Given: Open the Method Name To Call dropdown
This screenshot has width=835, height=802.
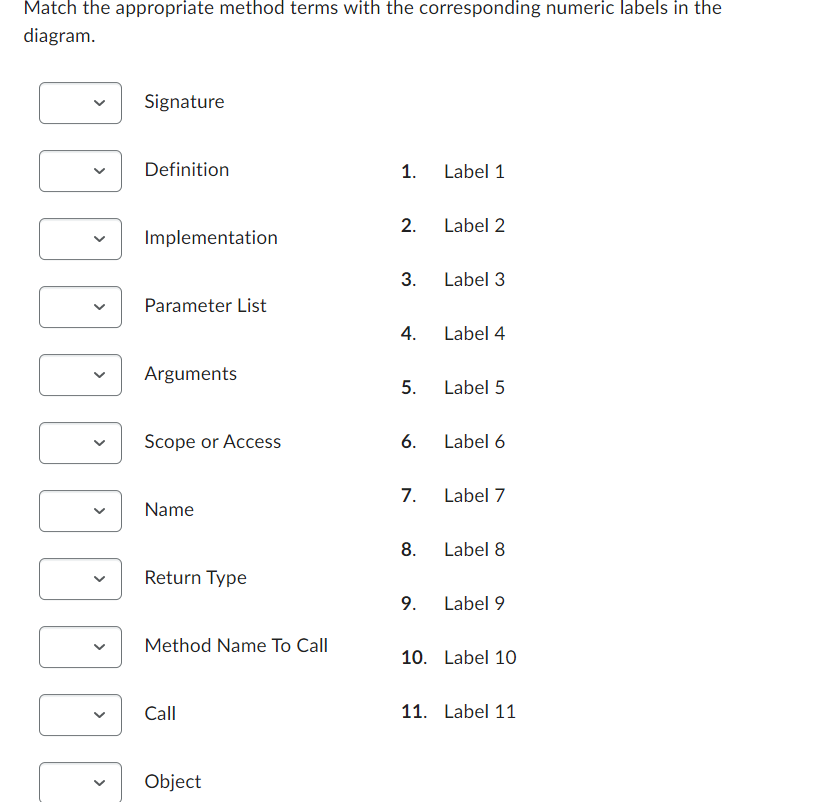Looking at the screenshot, I should pos(80,647).
